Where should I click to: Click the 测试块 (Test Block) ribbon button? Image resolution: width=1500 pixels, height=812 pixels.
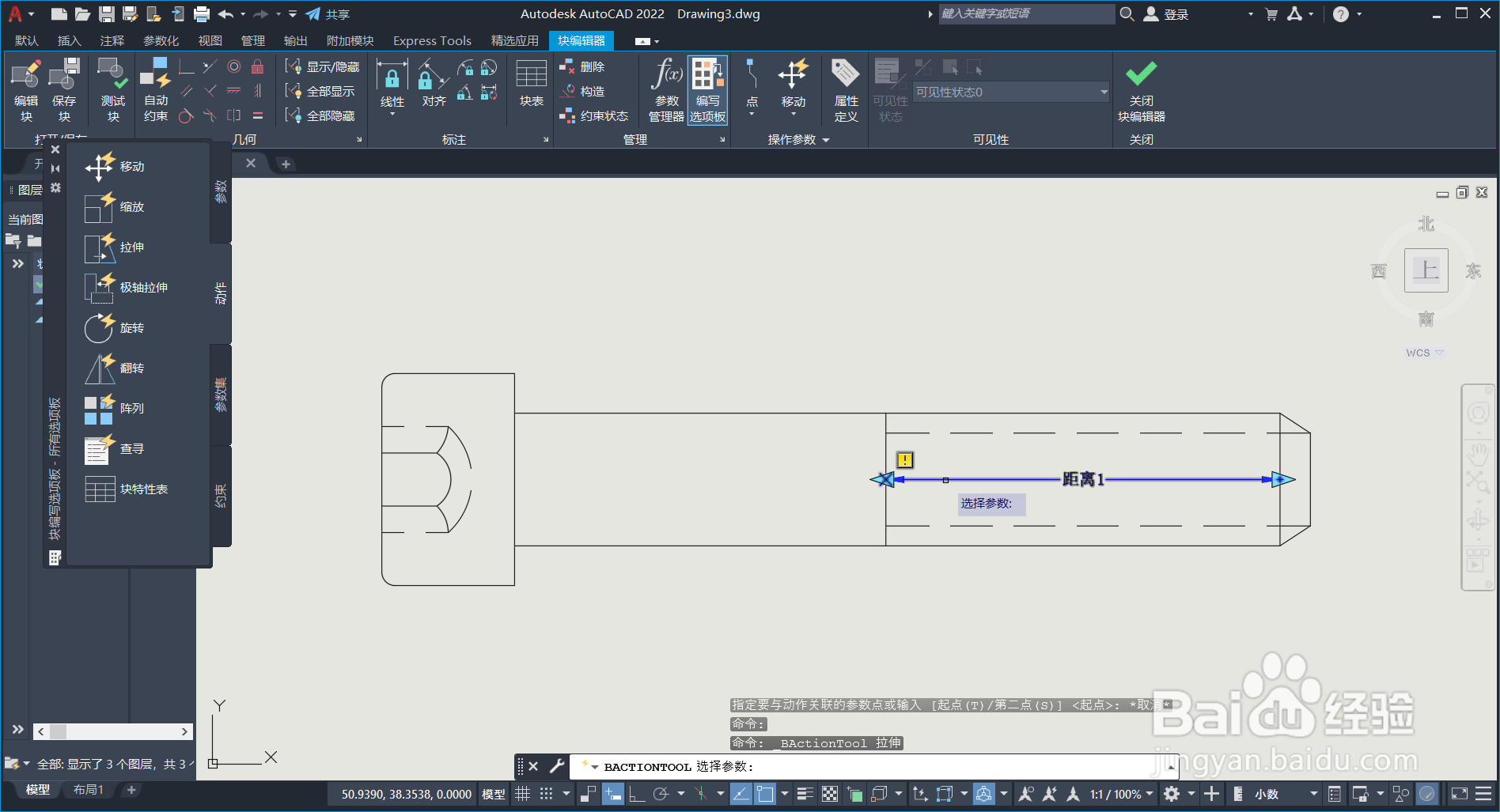coord(113,90)
